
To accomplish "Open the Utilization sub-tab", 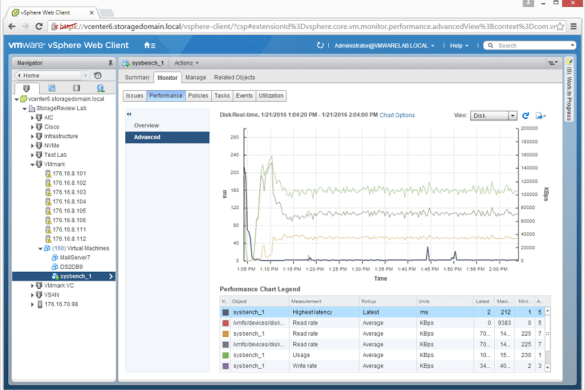I will coord(271,96).
